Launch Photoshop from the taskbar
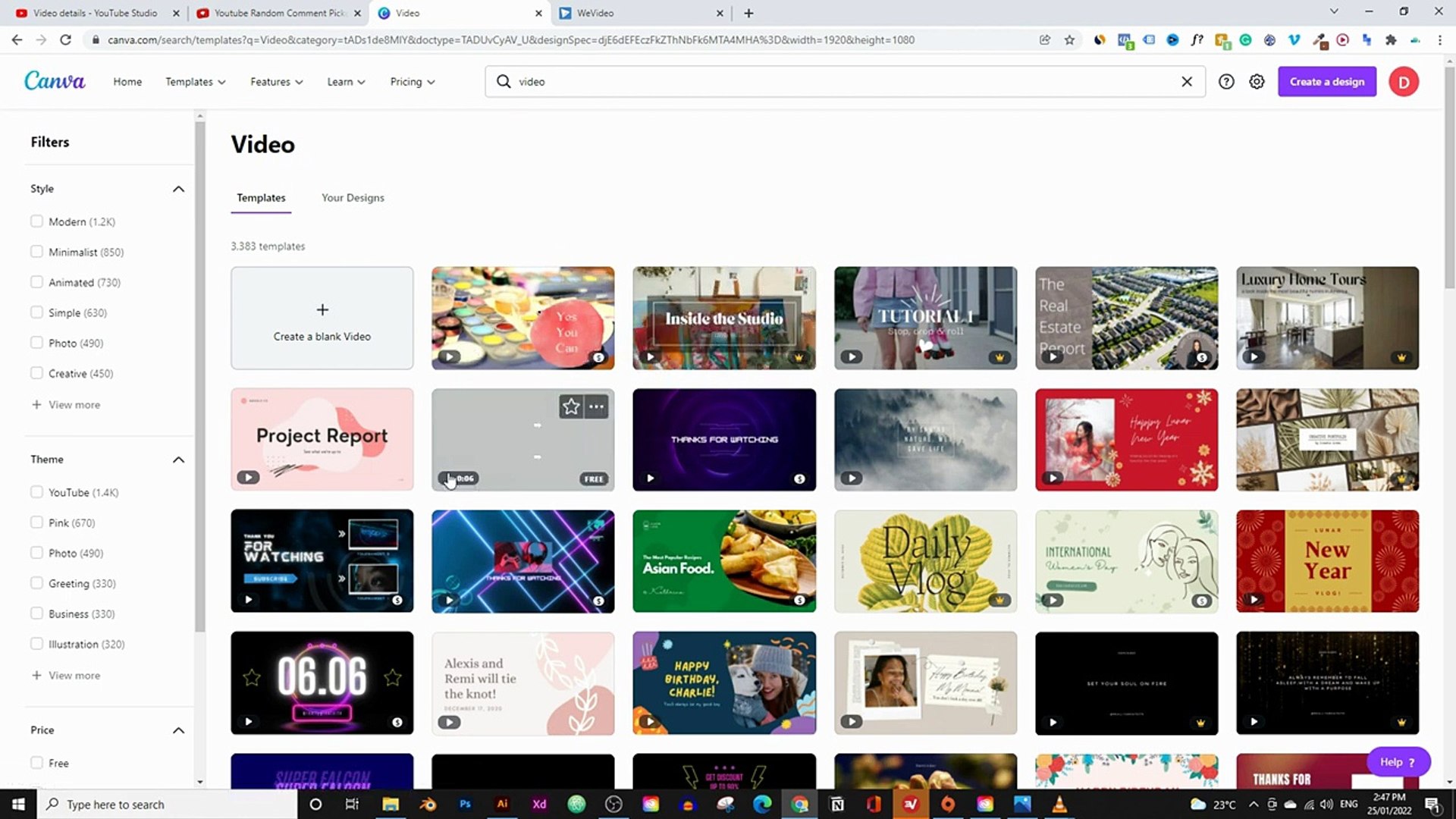The width and height of the screenshot is (1456, 819). pos(465,804)
